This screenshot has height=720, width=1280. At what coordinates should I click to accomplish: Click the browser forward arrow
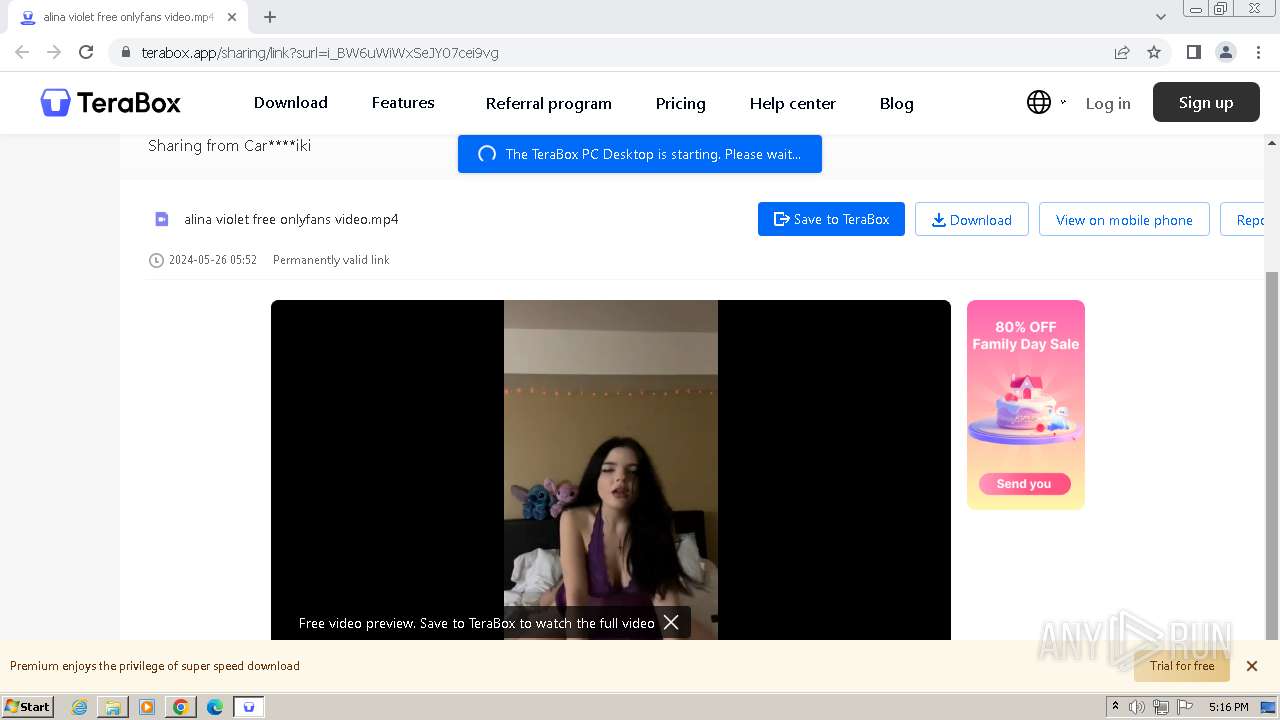54,52
